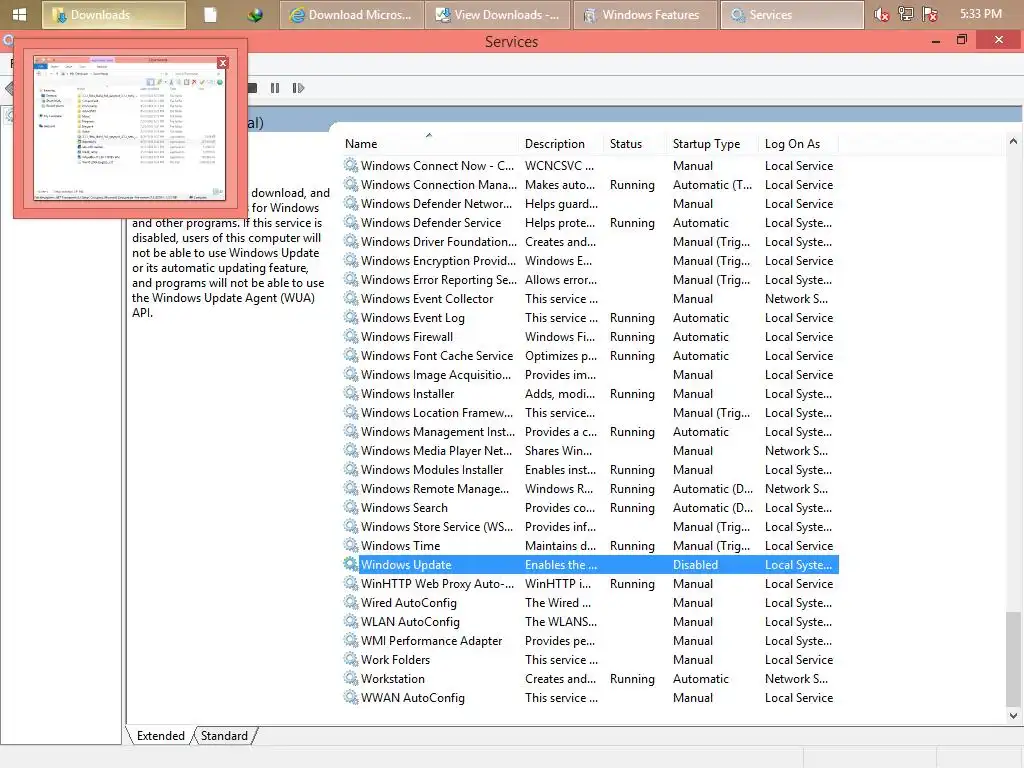Viewport: 1024px width, 768px height.
Task: Switch to Downloads taskbar window
Action: [x=114, y=14]
